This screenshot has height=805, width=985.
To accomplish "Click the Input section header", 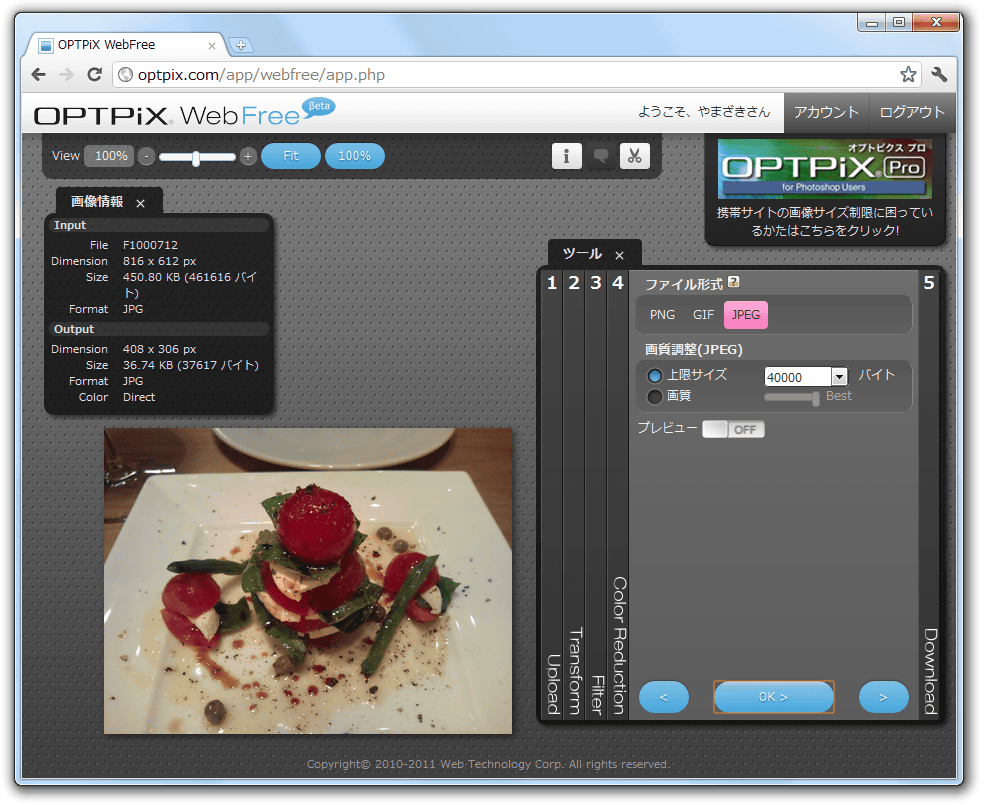I will [158, 225].
